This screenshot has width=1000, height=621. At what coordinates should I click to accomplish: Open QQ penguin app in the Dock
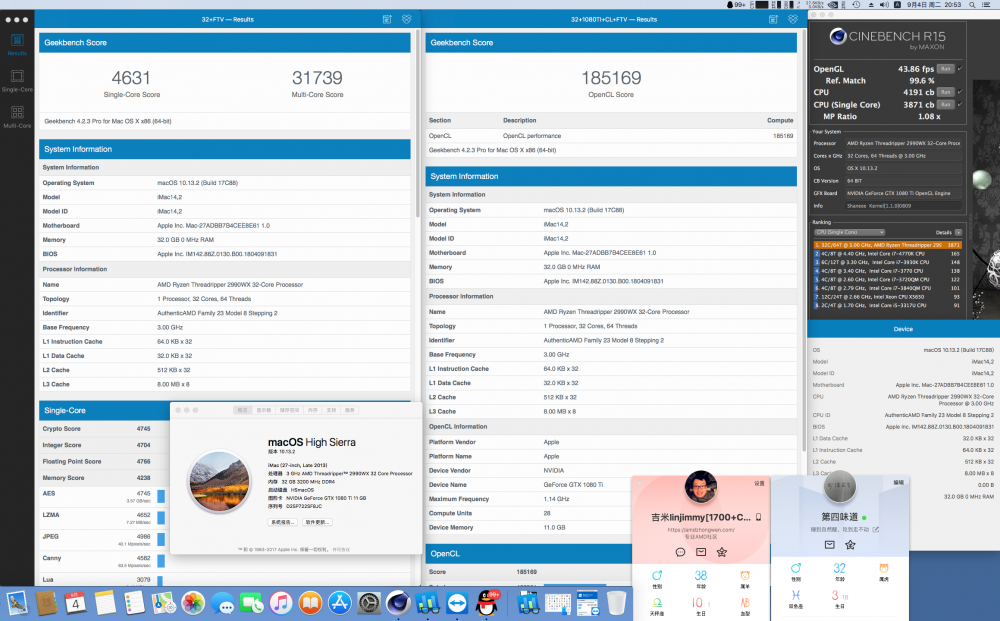pos(487,603)
